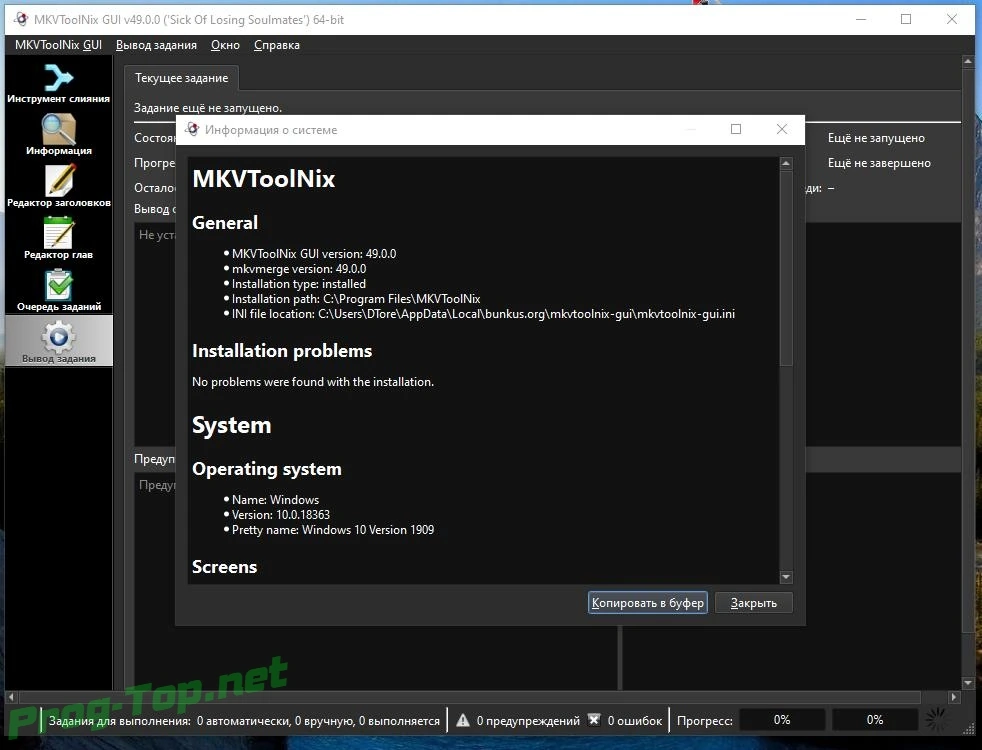Click the MKVToolNix app icon in main title bar
This screenshot has width=982, height=750.
coord(21,19)
